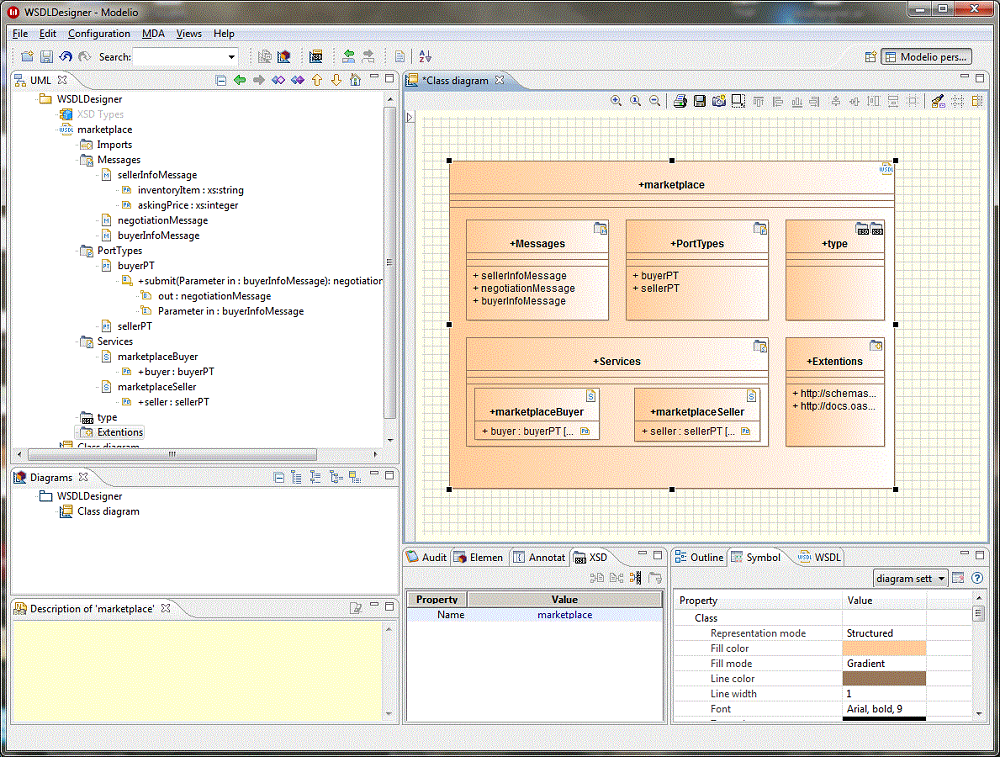Print the class diagram
The width and height of the screenshot is (1000, 757).
(680, 101)
